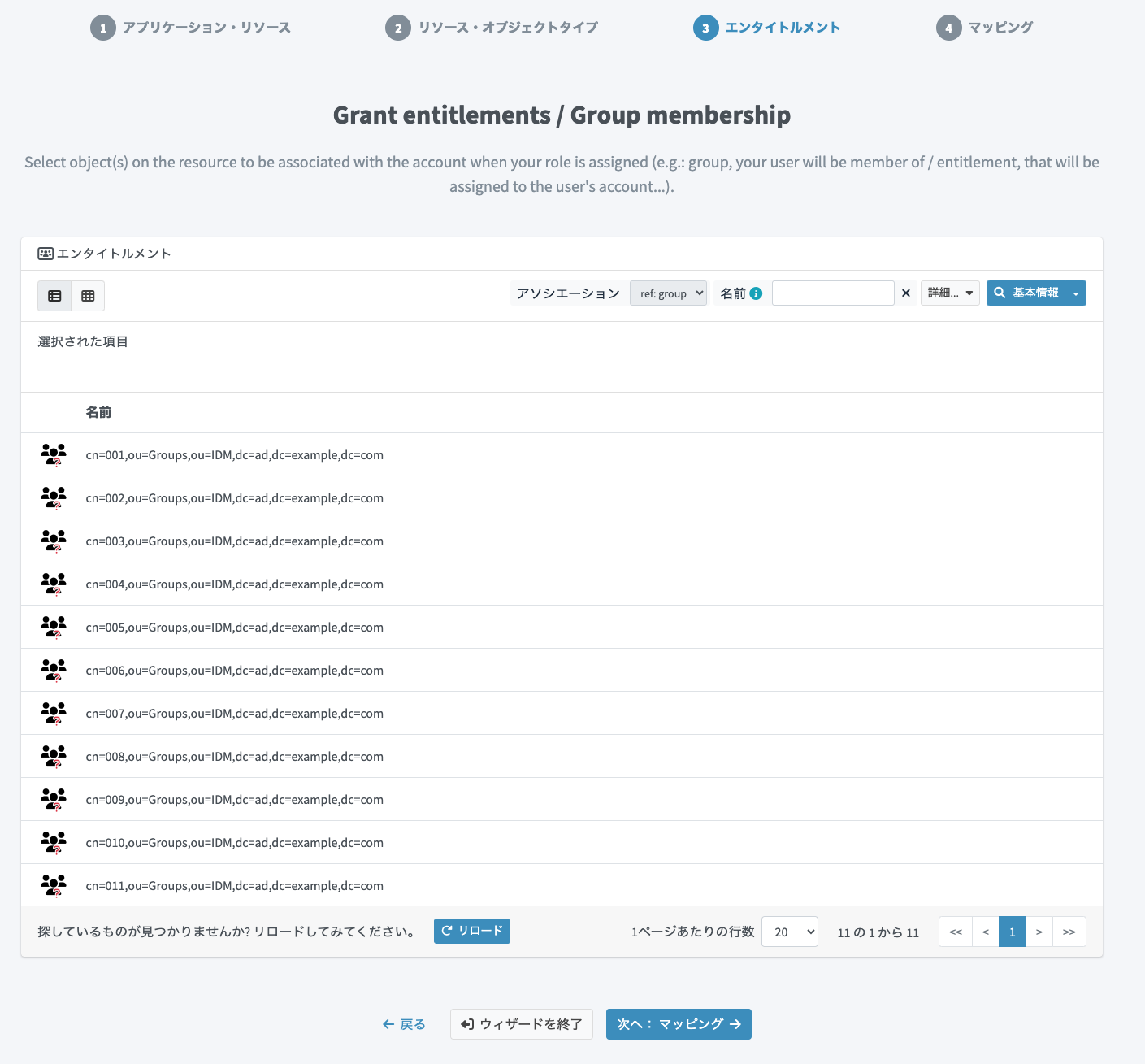Click the リロード button

(472, 931)
